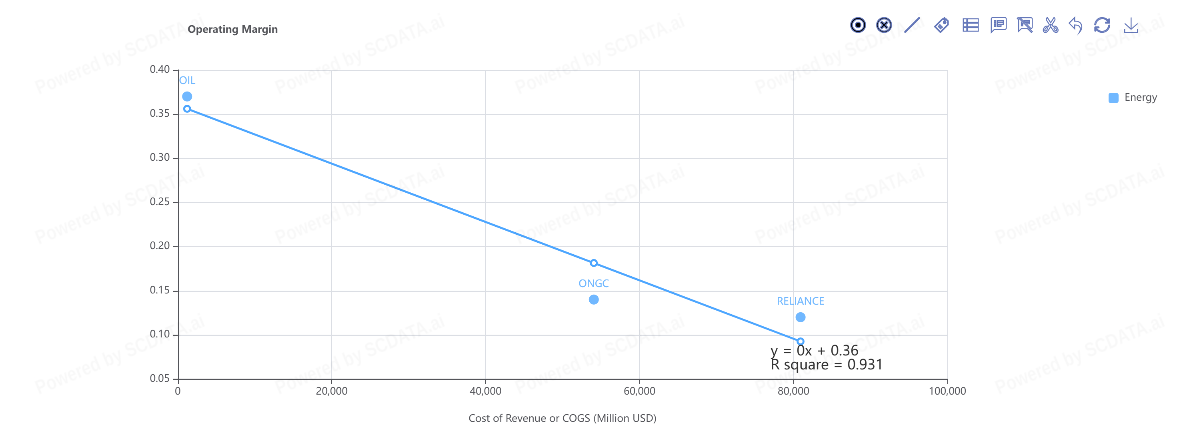Screen dimensions: 1185x439
Task: Select the diagonal line toolbar icon
Action: pos(912,25)
